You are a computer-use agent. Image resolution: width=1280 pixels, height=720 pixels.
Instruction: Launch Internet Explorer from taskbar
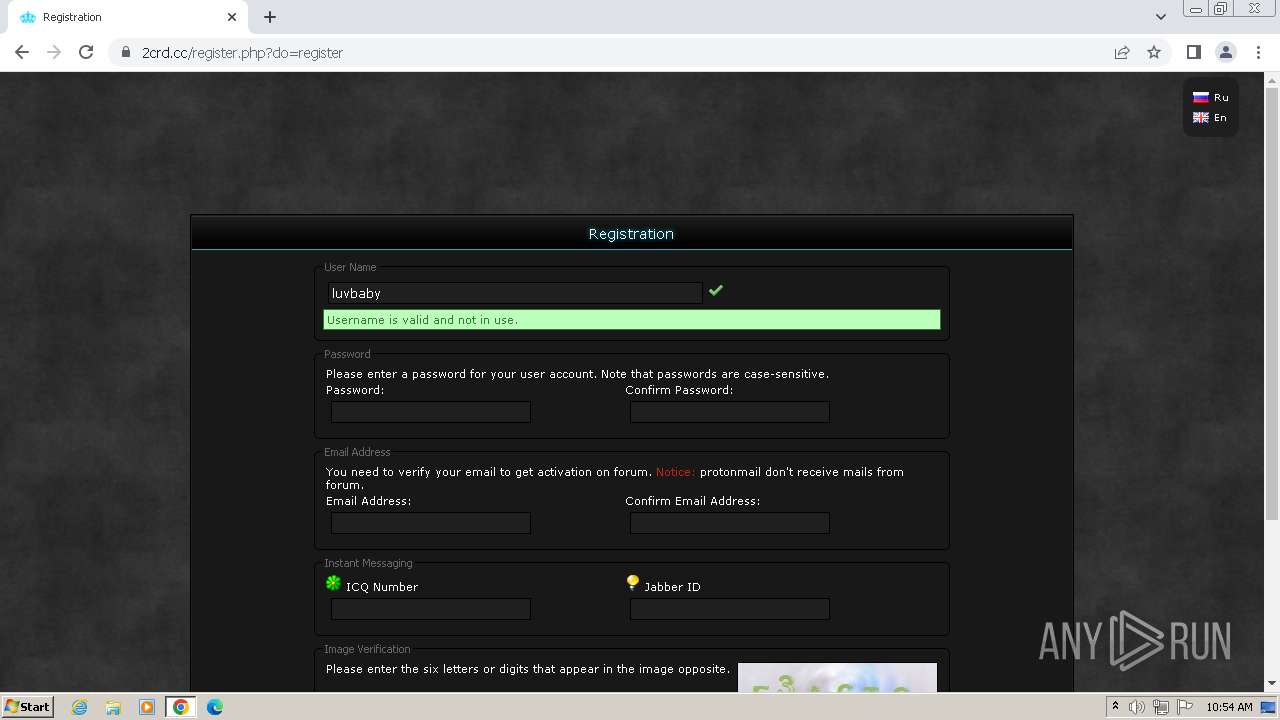pyautogui.click(x=80, y=707)
